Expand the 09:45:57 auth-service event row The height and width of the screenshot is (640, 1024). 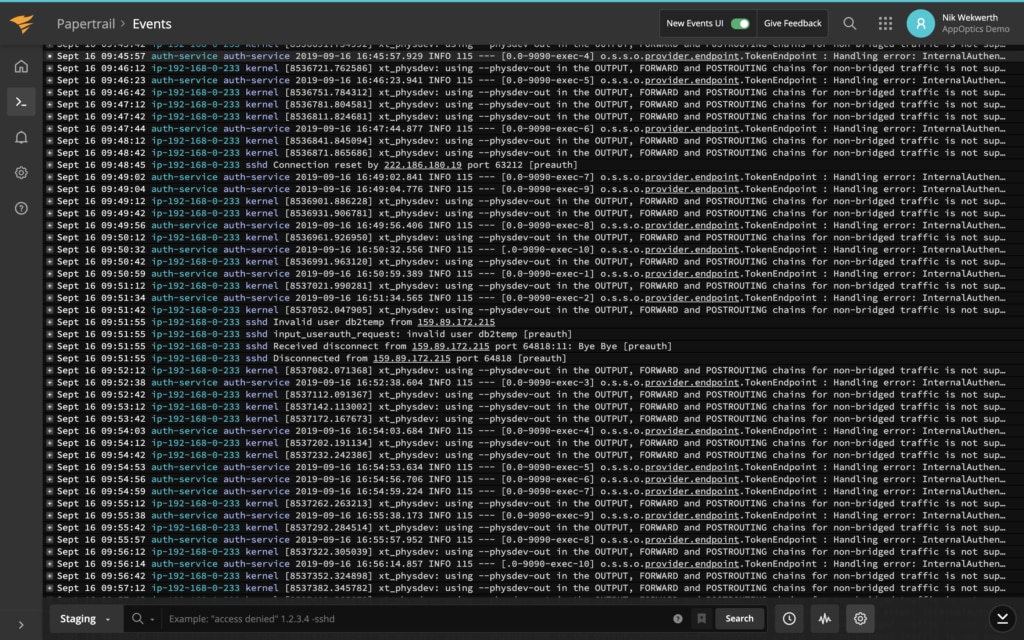tap(50, 56)
